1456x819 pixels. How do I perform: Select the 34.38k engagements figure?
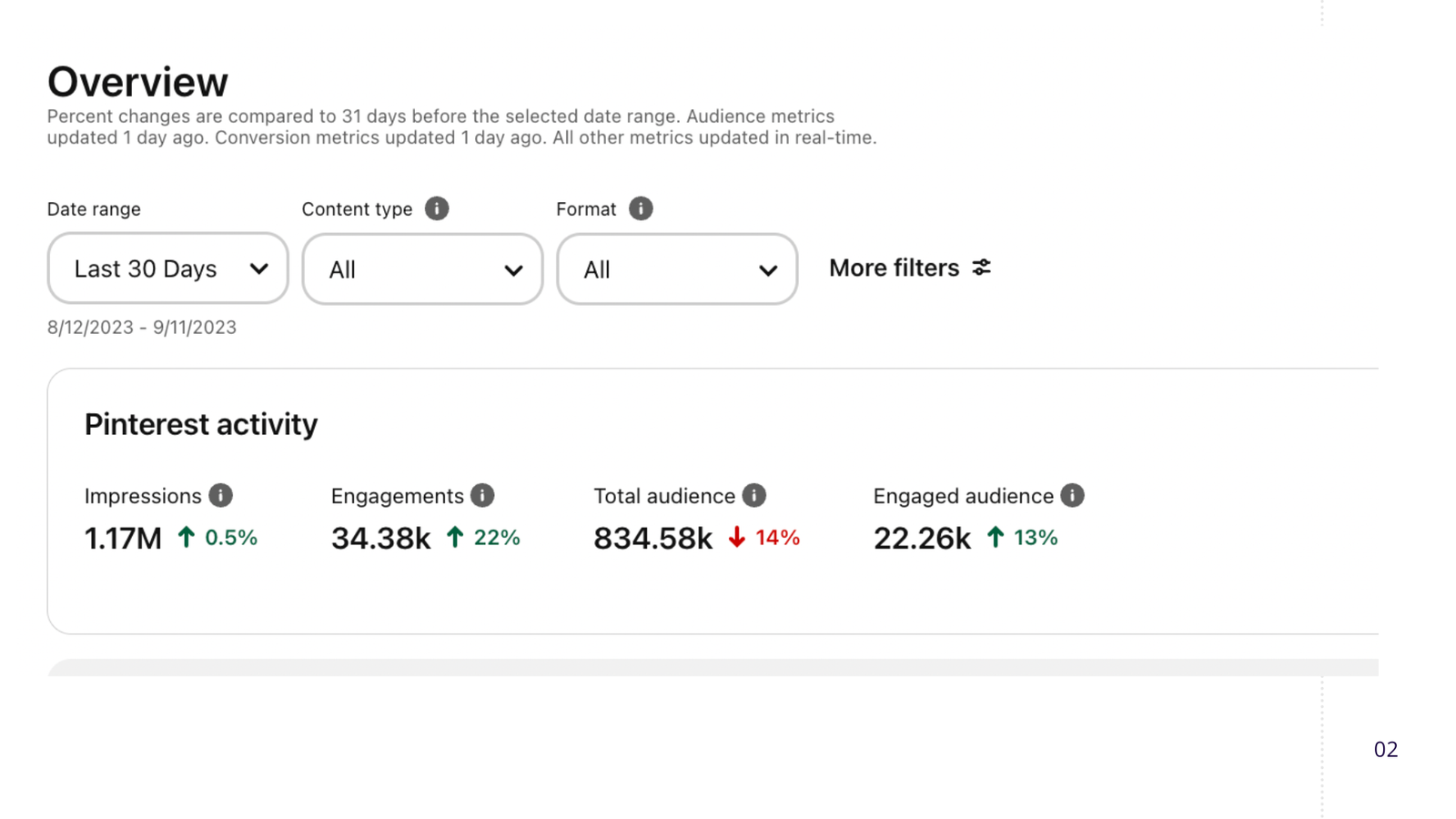click(380, 539)
